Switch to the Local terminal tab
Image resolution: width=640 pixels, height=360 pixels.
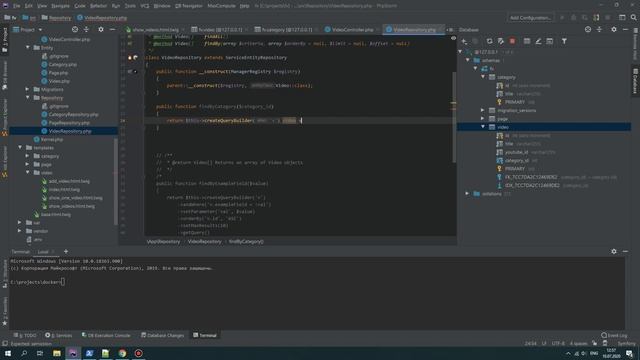43,251
